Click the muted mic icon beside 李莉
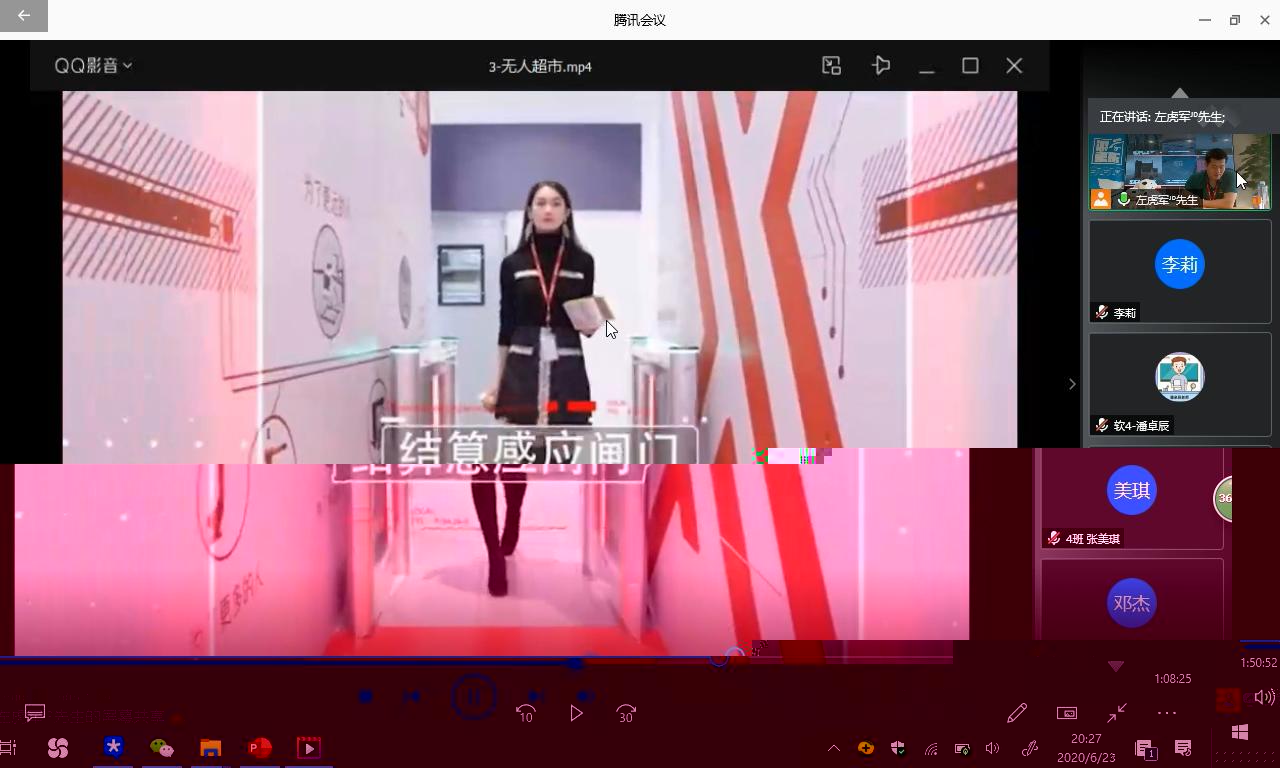The height and width of the screenshot is (768, 1280). click(1102, 313)
